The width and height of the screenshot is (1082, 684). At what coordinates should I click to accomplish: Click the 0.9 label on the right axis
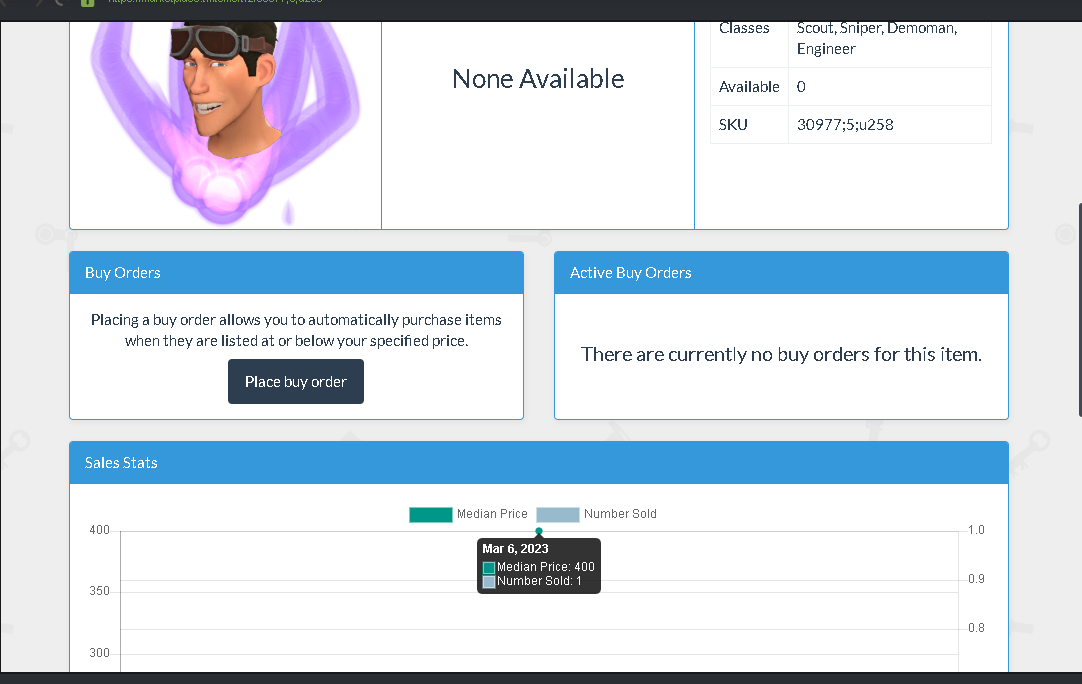(x=976, y=579)
